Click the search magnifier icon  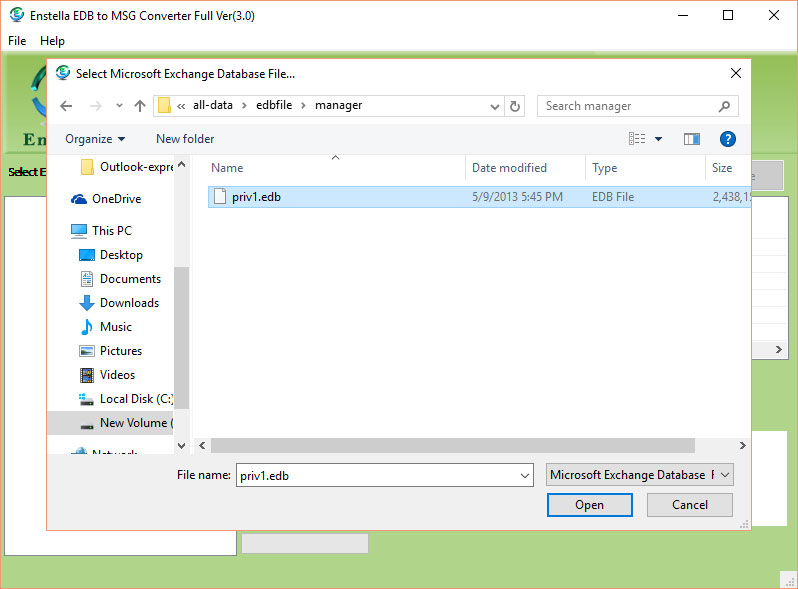pos(725,106)
